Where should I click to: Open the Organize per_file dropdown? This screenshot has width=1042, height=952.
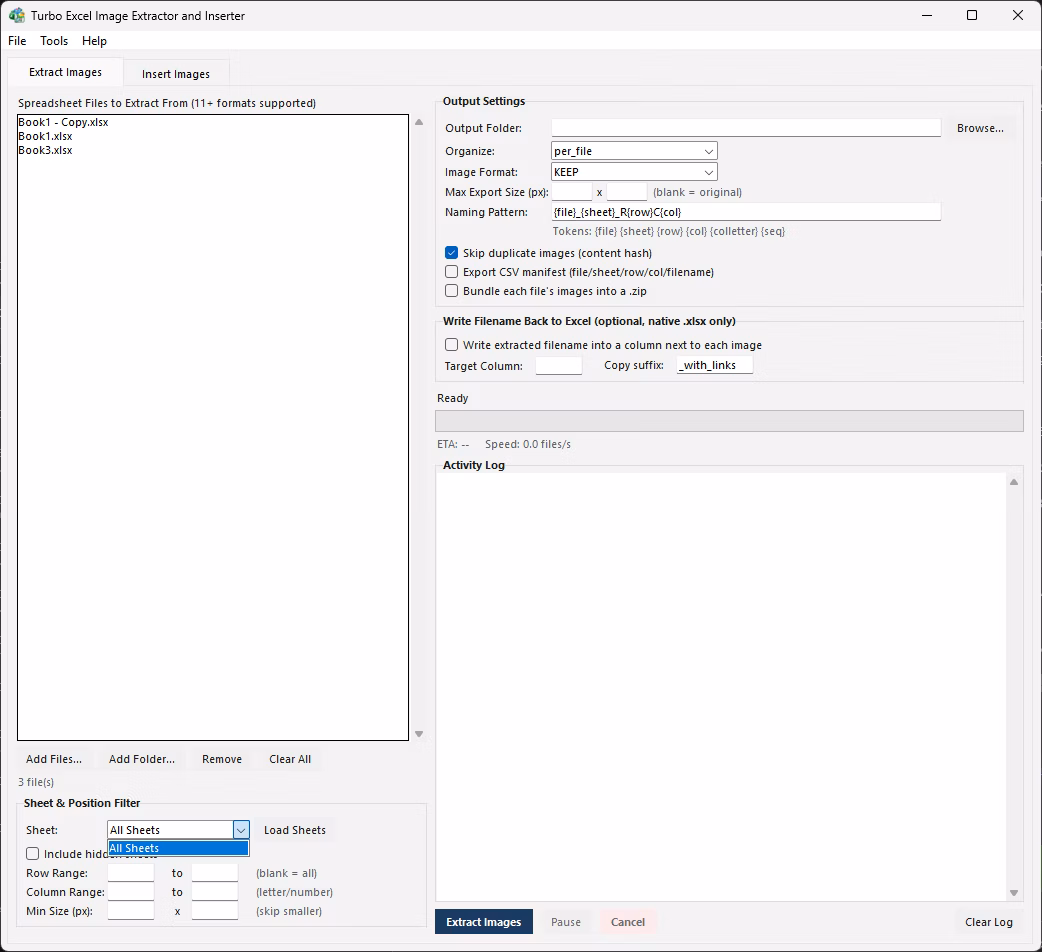635,151
